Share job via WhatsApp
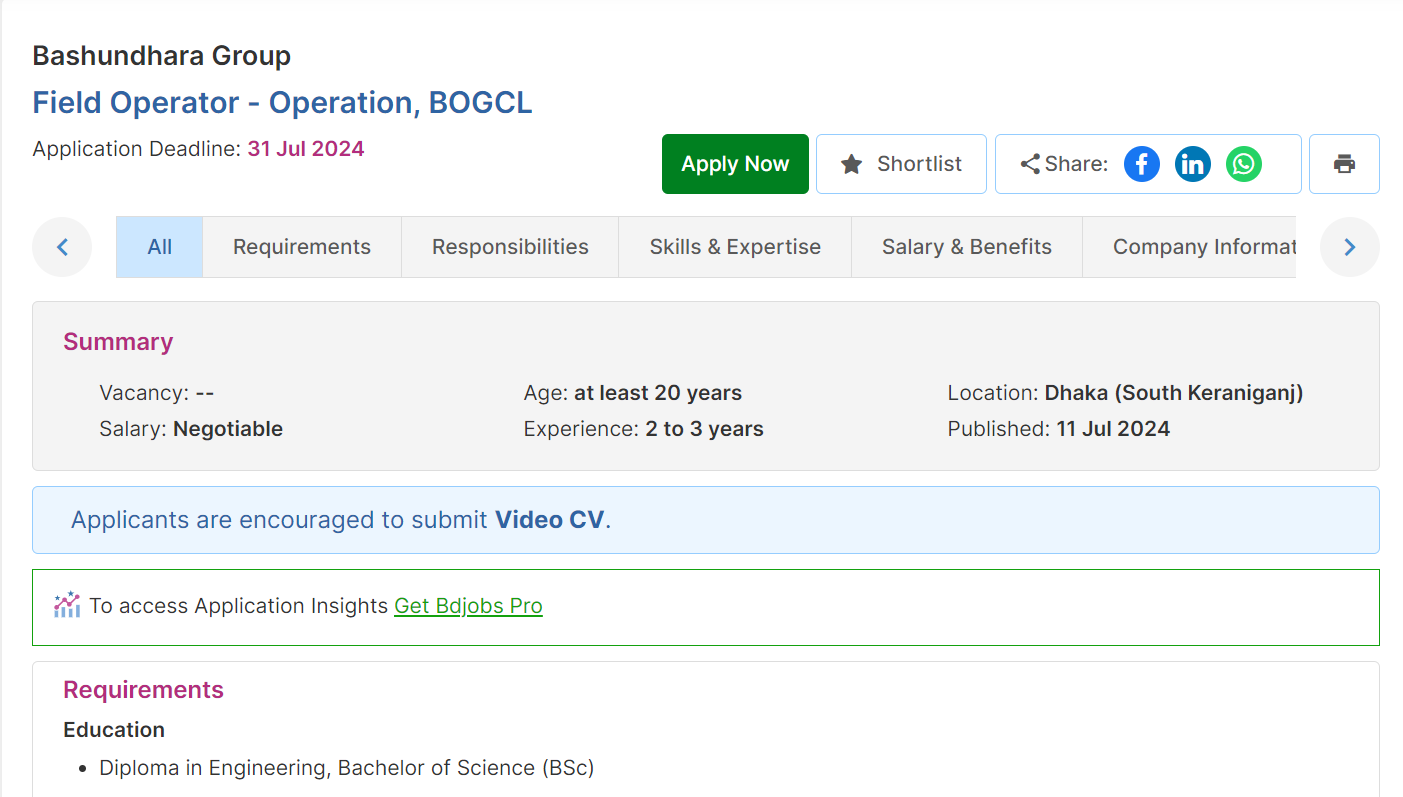This screenshot has height=797, width=1403. pos(1244,164)
